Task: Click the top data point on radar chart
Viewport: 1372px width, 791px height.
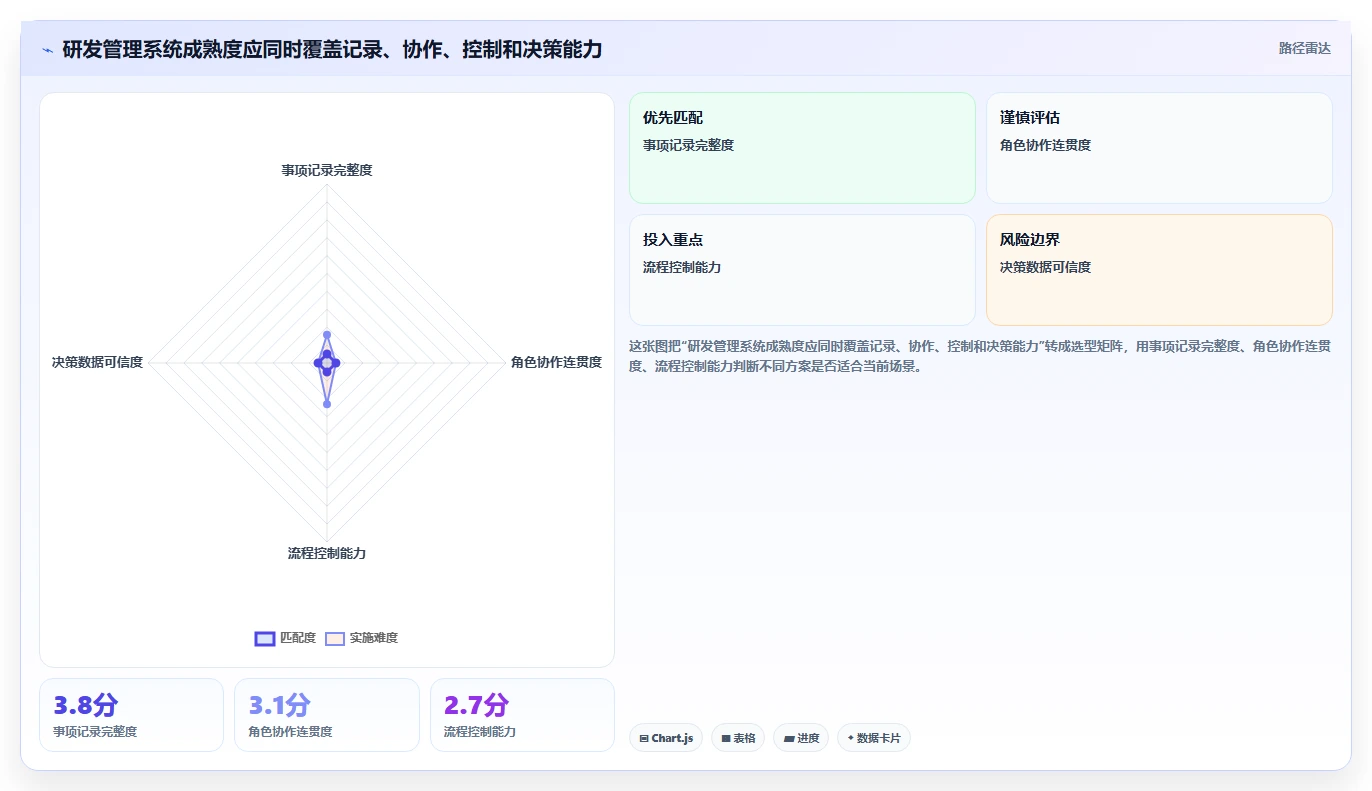Action: point(327,335)
